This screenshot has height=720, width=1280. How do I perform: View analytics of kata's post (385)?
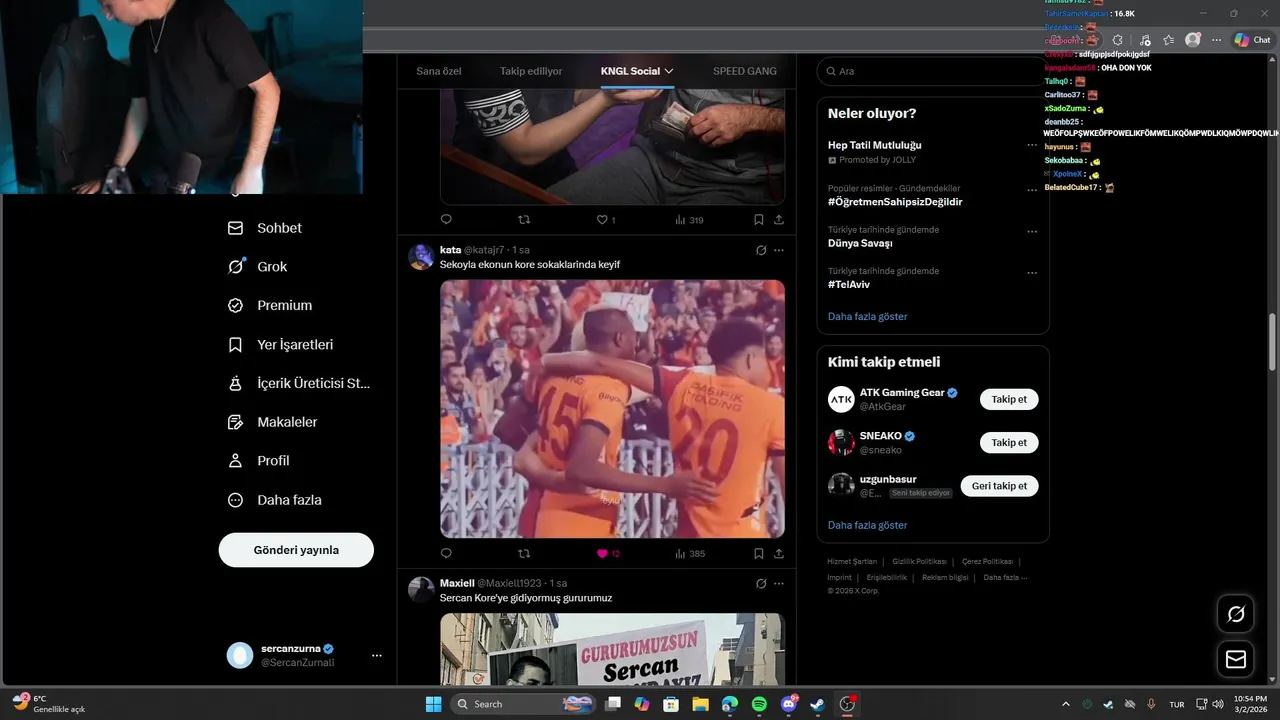point(690,553)
